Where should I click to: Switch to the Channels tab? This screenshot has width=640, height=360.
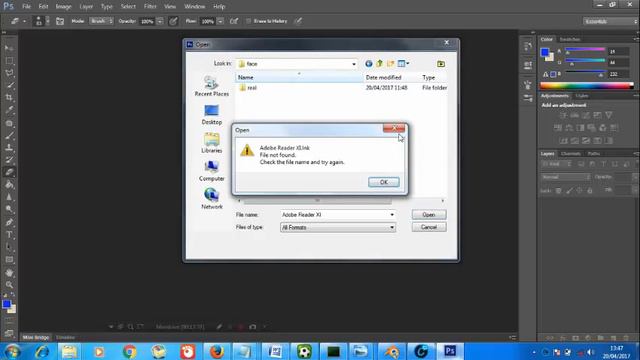[571, 153]
